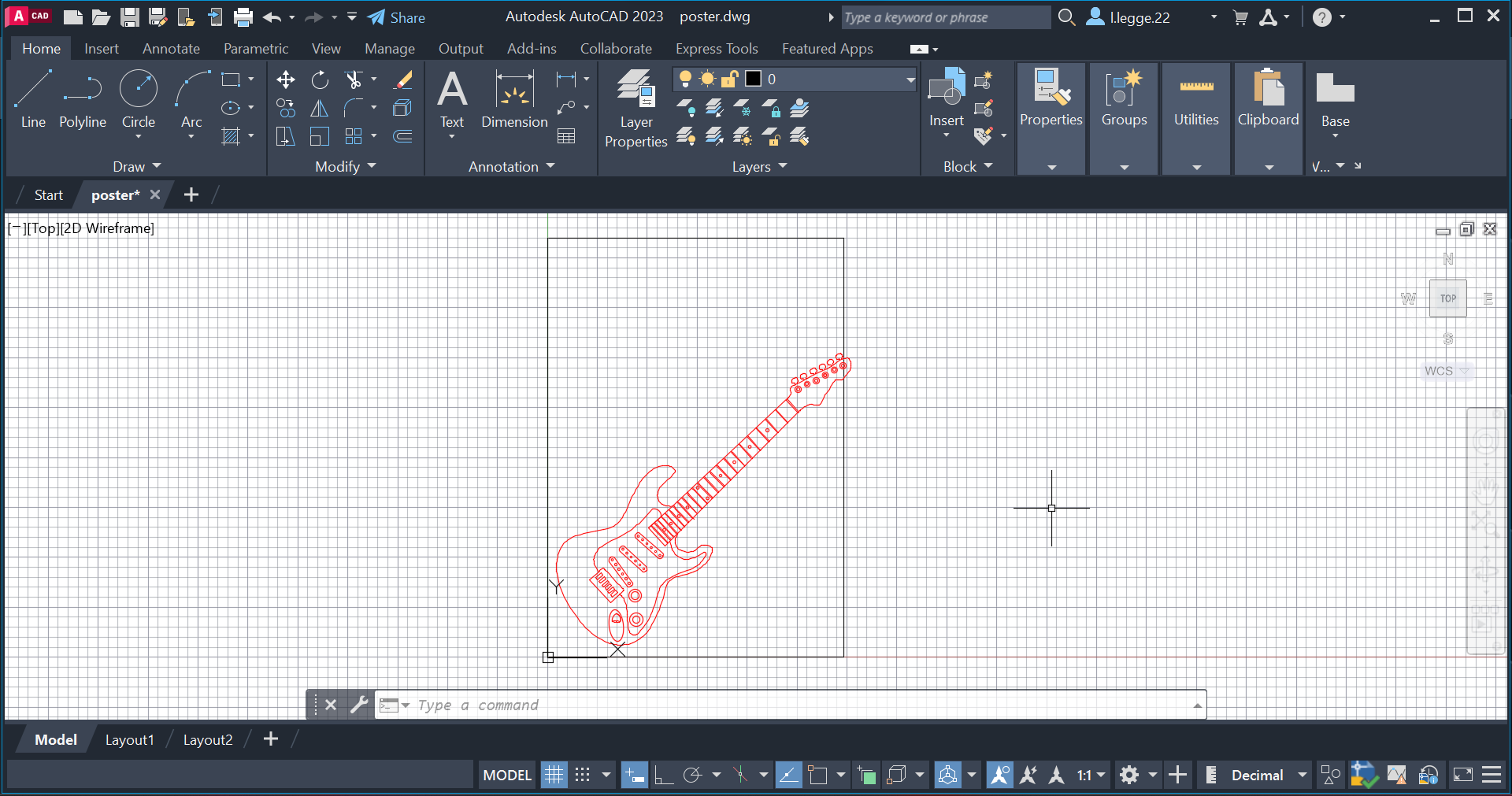Click the Move tool icon

click(286, 80)
